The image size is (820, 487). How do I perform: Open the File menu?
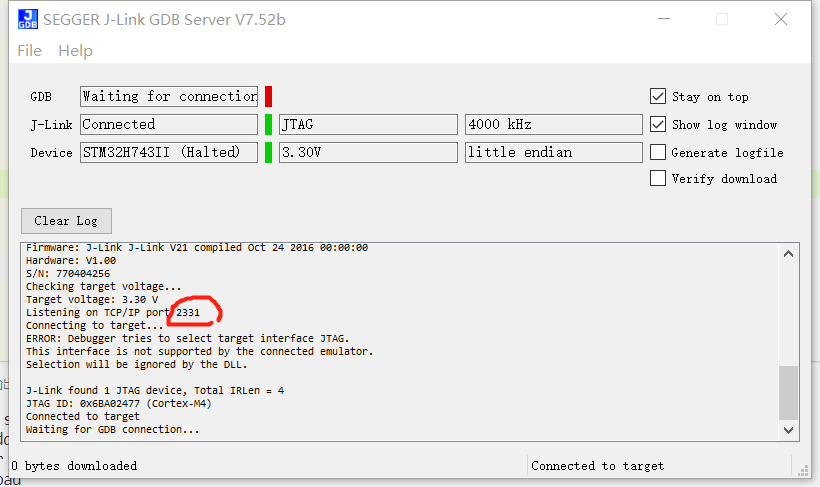point(29,51)
